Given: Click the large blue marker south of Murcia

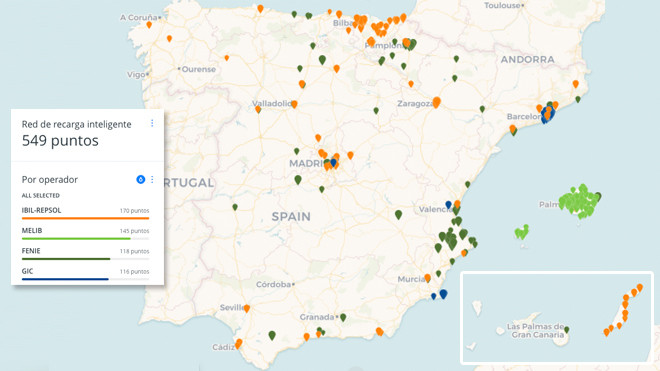Looking at the screenshot, I should tap(443, 294).
